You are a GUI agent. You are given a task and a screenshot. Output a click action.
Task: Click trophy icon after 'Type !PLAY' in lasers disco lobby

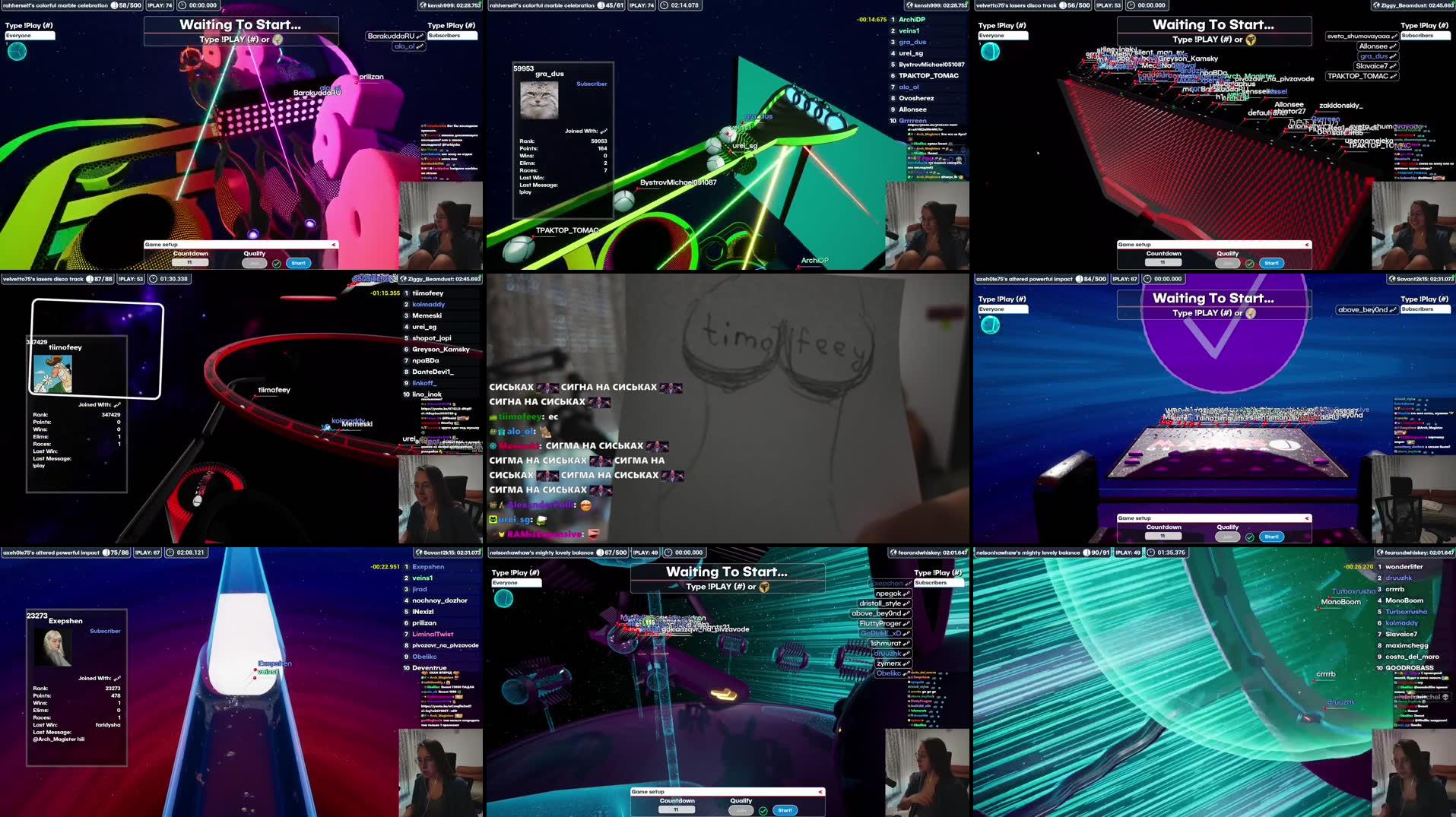coord(1251,40)
